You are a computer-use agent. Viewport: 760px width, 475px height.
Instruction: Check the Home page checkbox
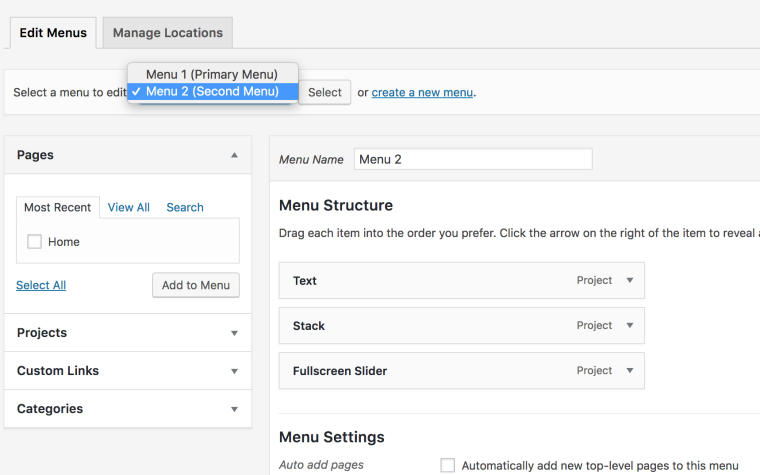(35, 242)
